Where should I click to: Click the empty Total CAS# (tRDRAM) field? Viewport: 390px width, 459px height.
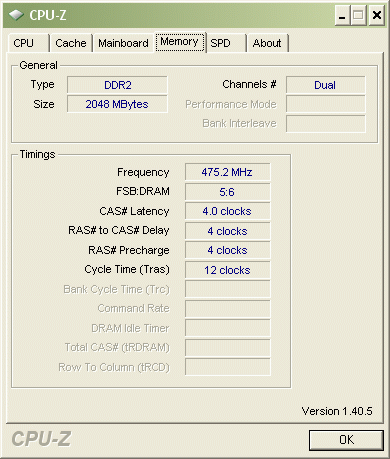coord(228,348)
